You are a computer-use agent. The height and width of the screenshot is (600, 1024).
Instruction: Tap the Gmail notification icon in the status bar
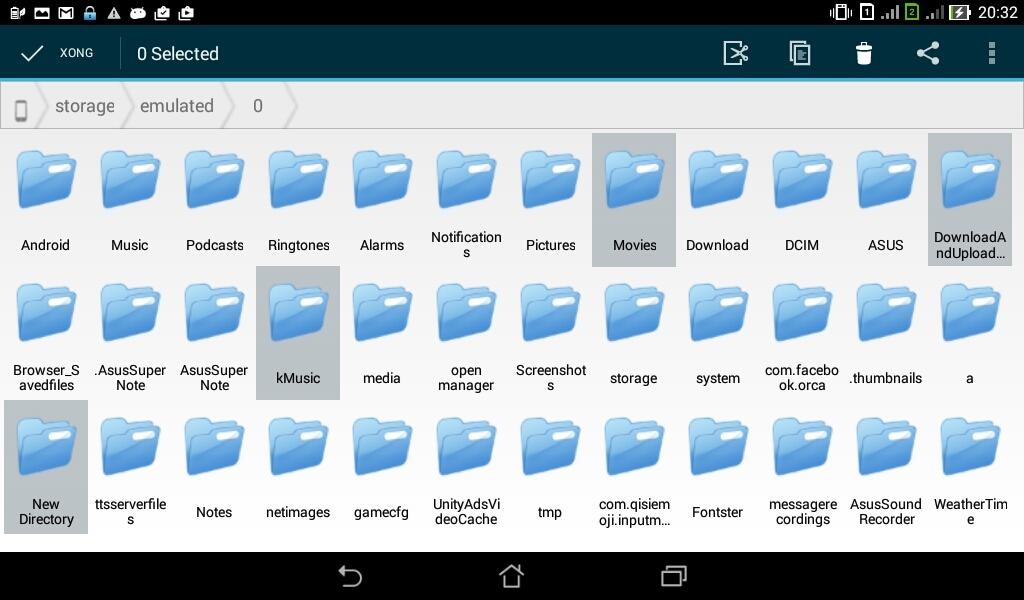(66, 12)
